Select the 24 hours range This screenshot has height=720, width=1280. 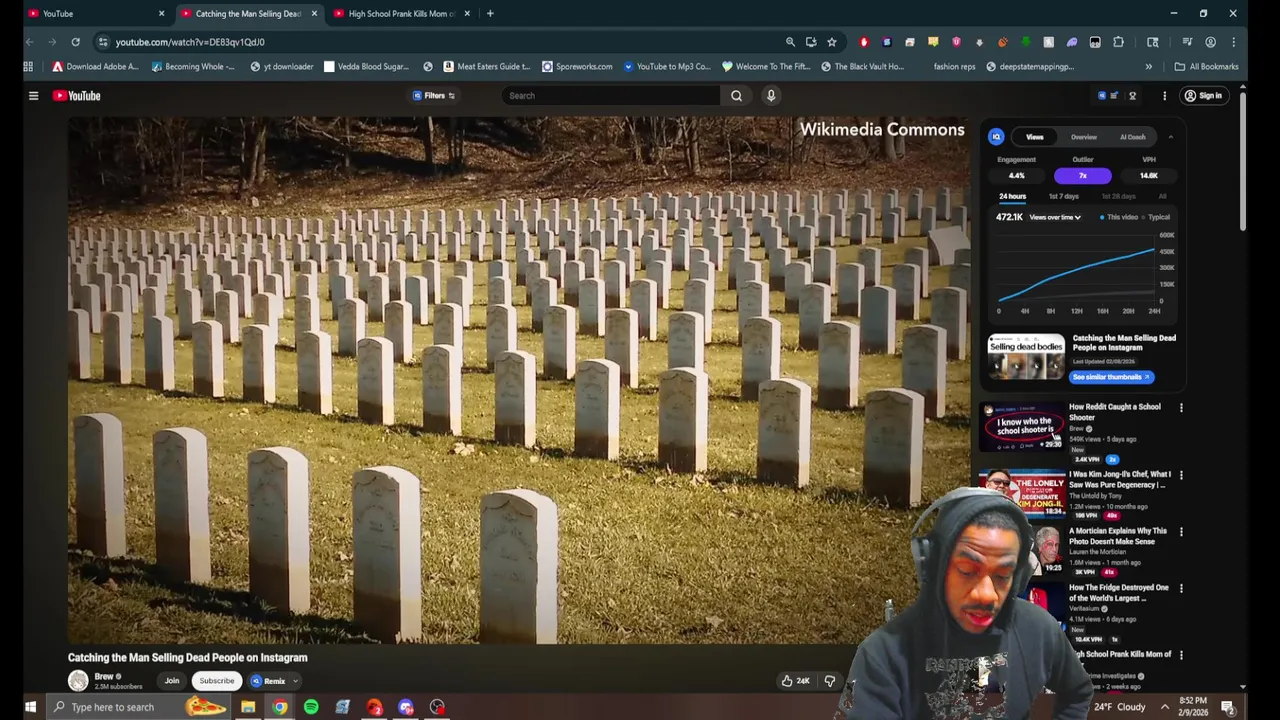[x=1012, y=197]
